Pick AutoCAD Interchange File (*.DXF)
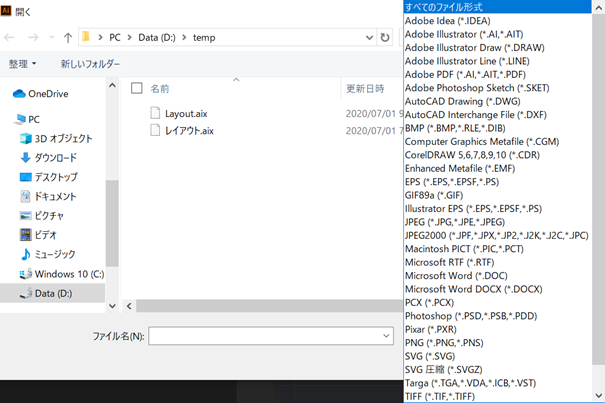The height and width of the screenshot is (403, 605). coord(497,115)
